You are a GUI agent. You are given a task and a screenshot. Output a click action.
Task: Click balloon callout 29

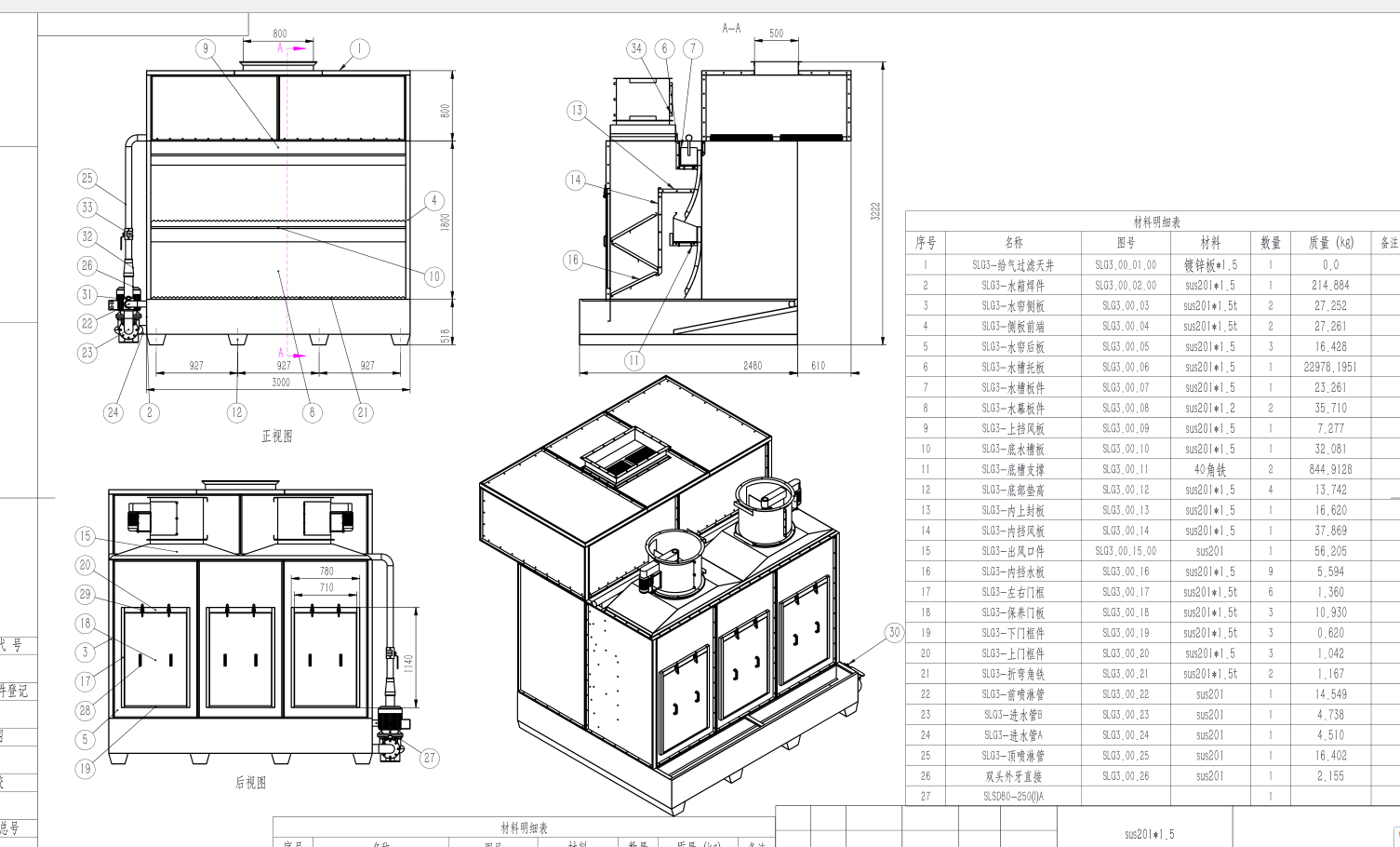click(x=85, y=594)
